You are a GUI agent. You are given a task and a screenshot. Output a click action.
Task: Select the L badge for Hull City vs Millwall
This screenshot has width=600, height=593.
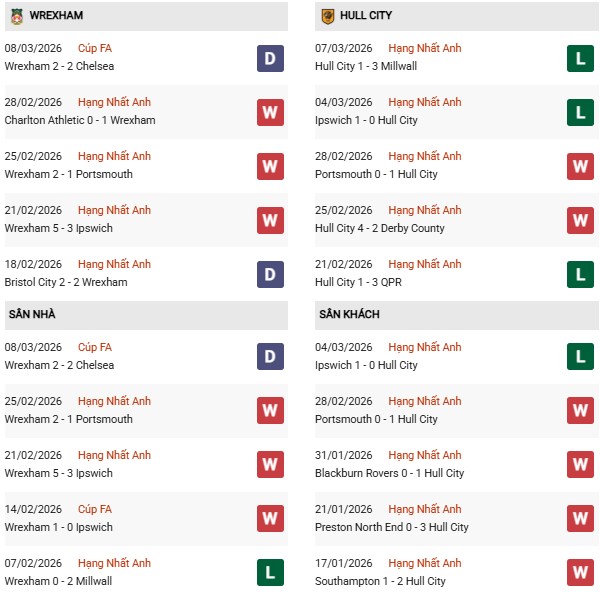tap(580, 58)
